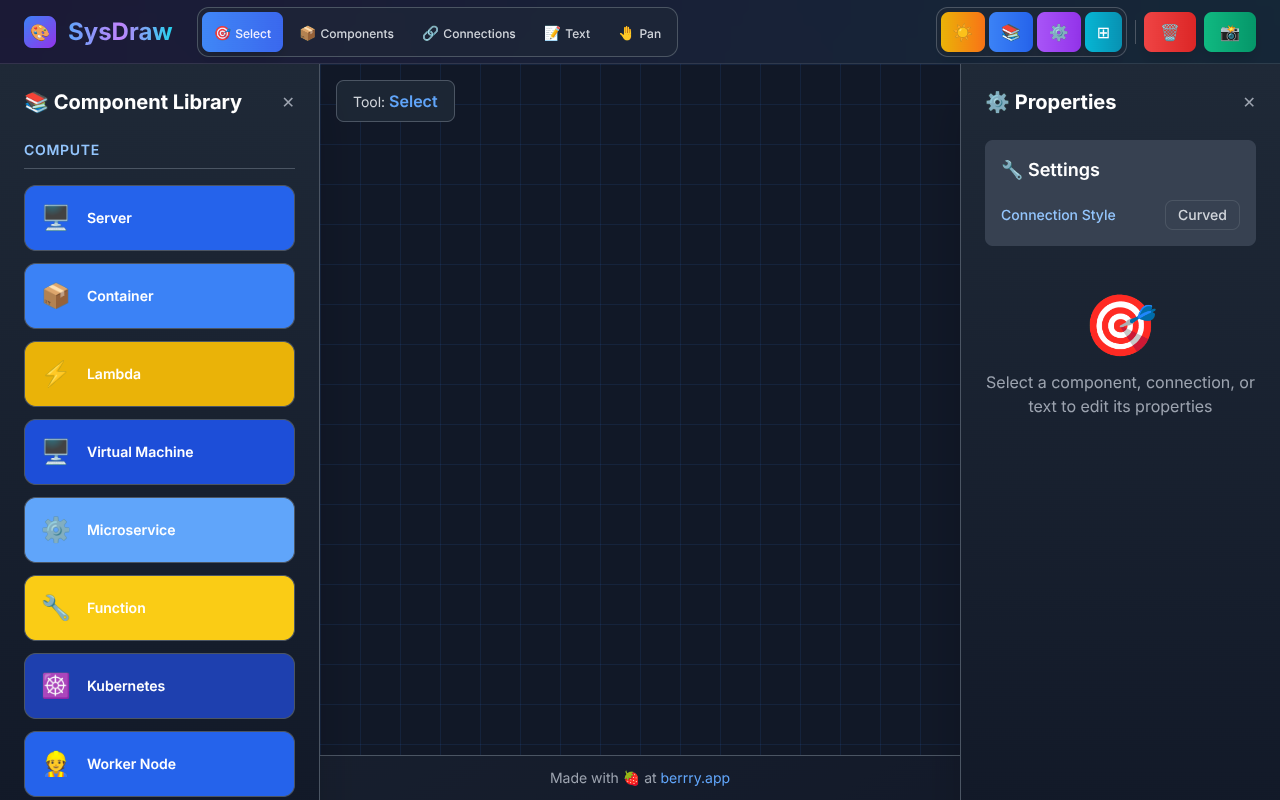
Task: Open the berrry.app link
Action: pyautogui.click(x=695, y=778)
